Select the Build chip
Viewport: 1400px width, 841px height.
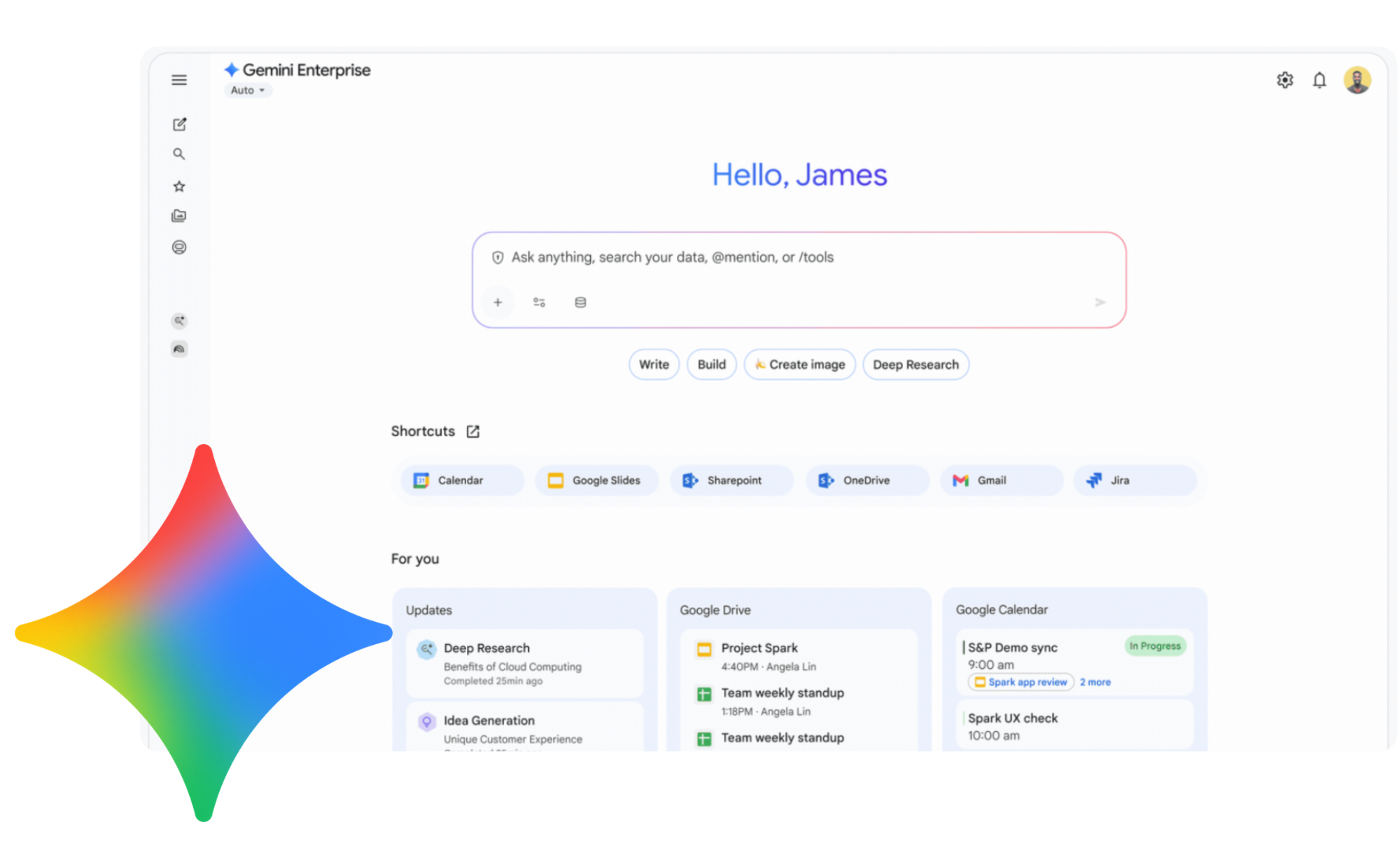[711, 365]
